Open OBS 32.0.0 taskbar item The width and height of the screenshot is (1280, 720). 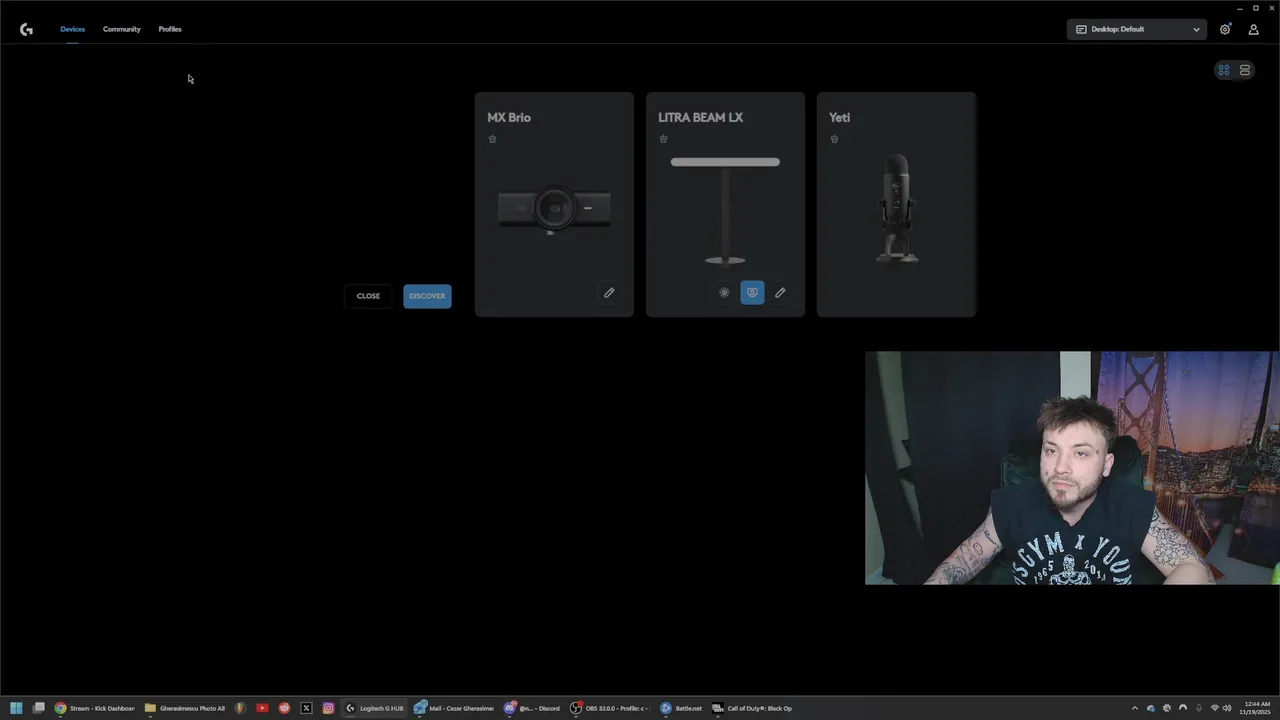click(x=609, y=708)
